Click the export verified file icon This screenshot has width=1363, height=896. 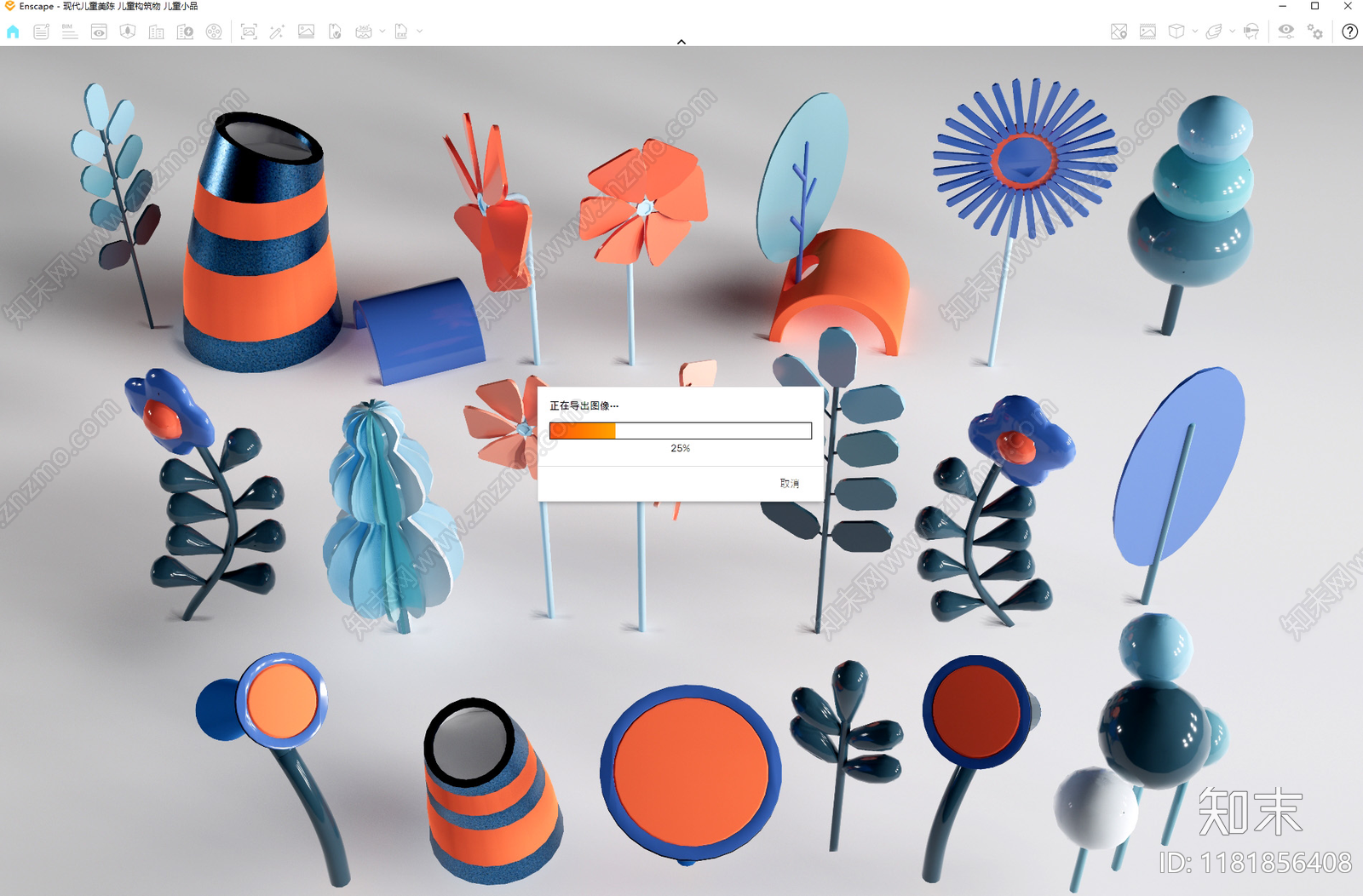tap(335, 32)
